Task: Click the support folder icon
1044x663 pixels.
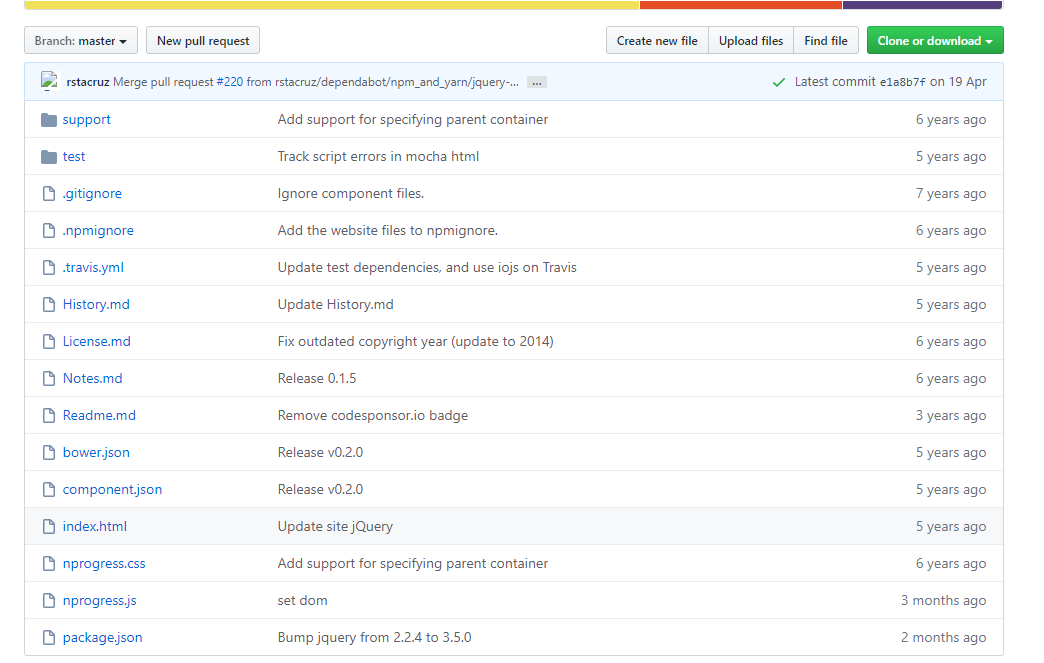Action: [x=49, y=120]
